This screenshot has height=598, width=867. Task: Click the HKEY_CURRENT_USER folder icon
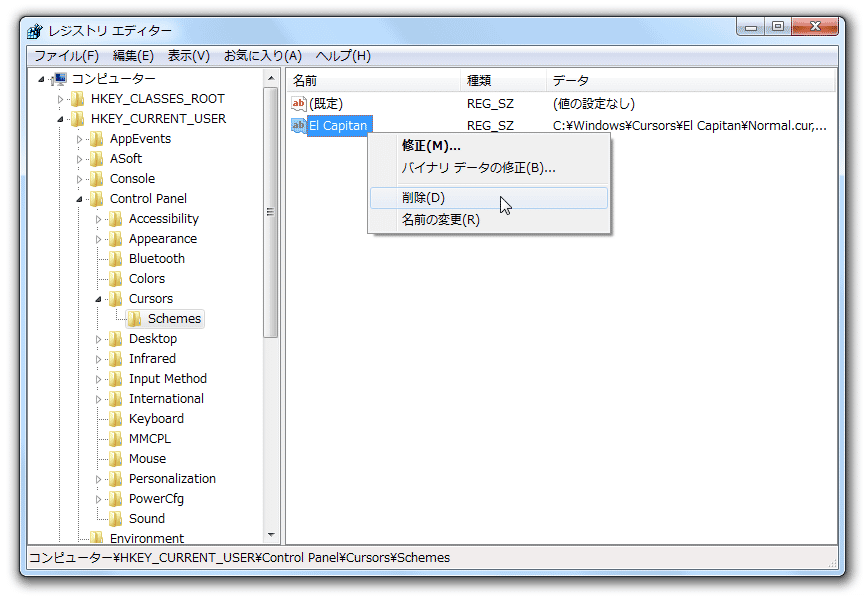coord(78,119)
